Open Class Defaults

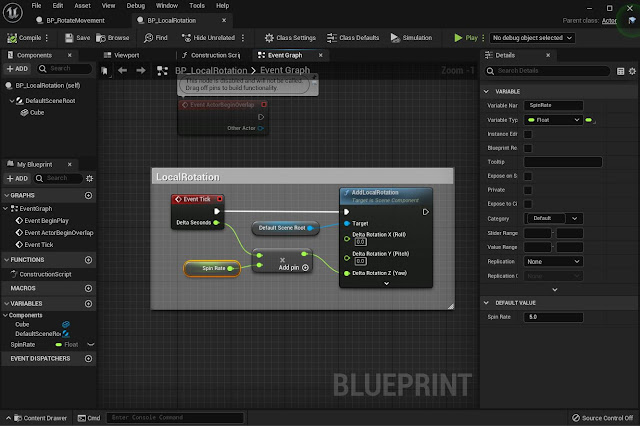(353, 38)
